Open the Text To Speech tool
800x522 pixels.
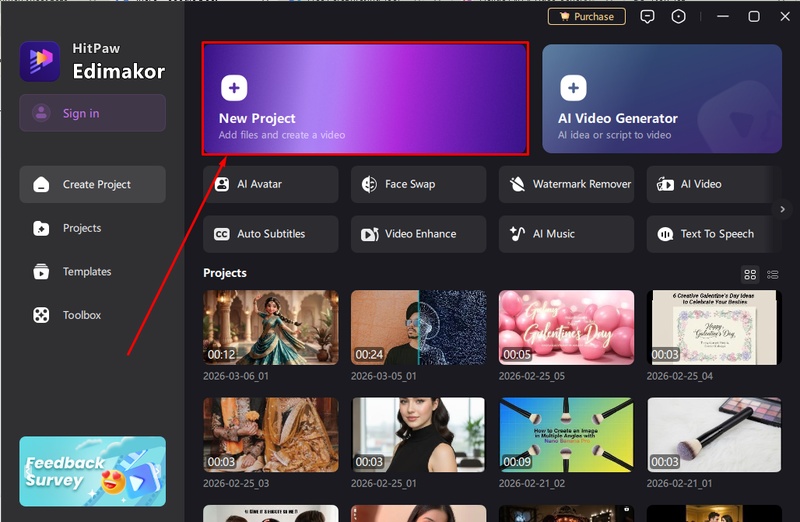click(714, 234)
